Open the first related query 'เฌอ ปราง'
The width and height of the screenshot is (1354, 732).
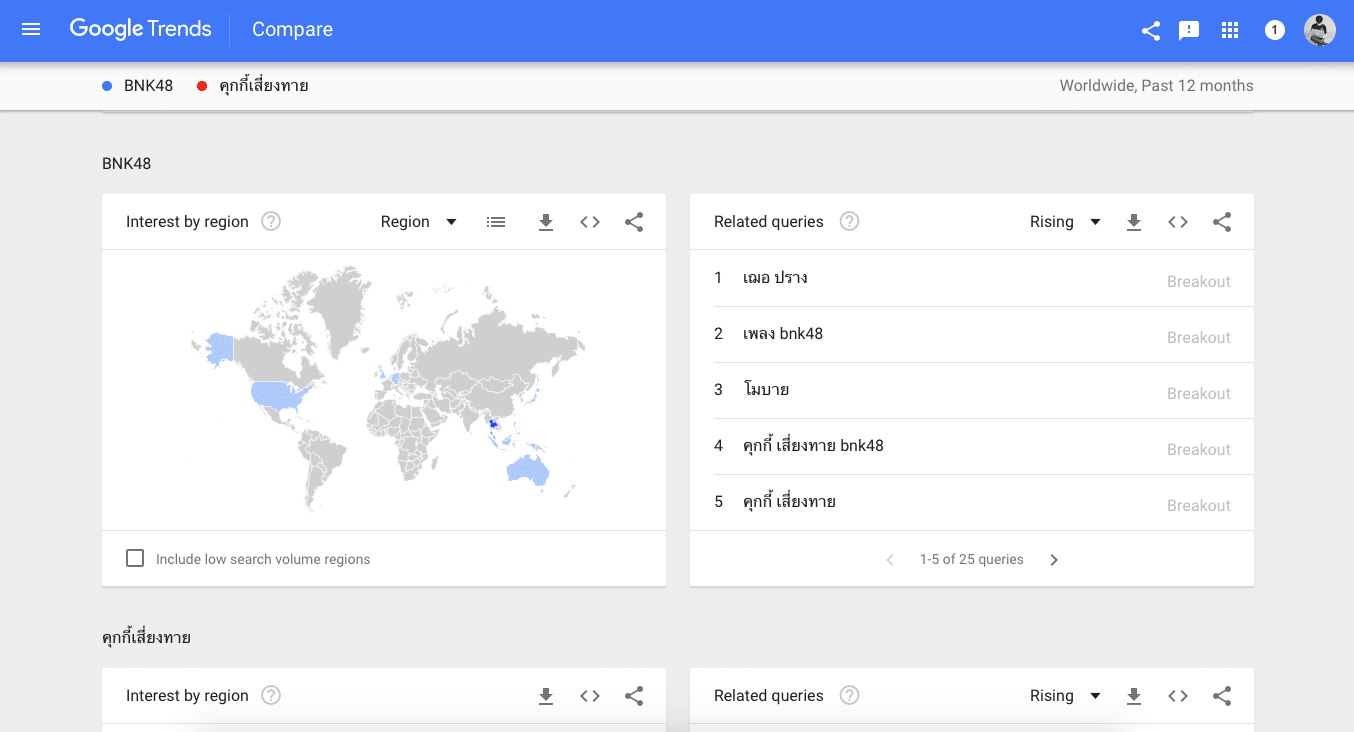[x=775, y=278]
